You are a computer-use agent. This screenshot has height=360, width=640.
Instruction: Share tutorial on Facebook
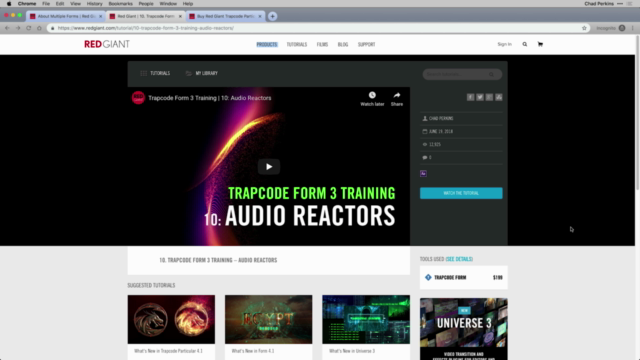tap(470, 97)
